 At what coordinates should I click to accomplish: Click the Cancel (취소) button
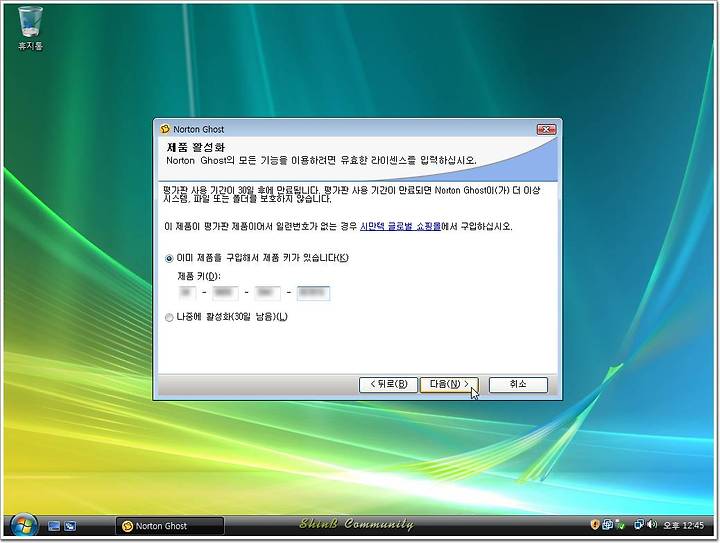(518, 385)
